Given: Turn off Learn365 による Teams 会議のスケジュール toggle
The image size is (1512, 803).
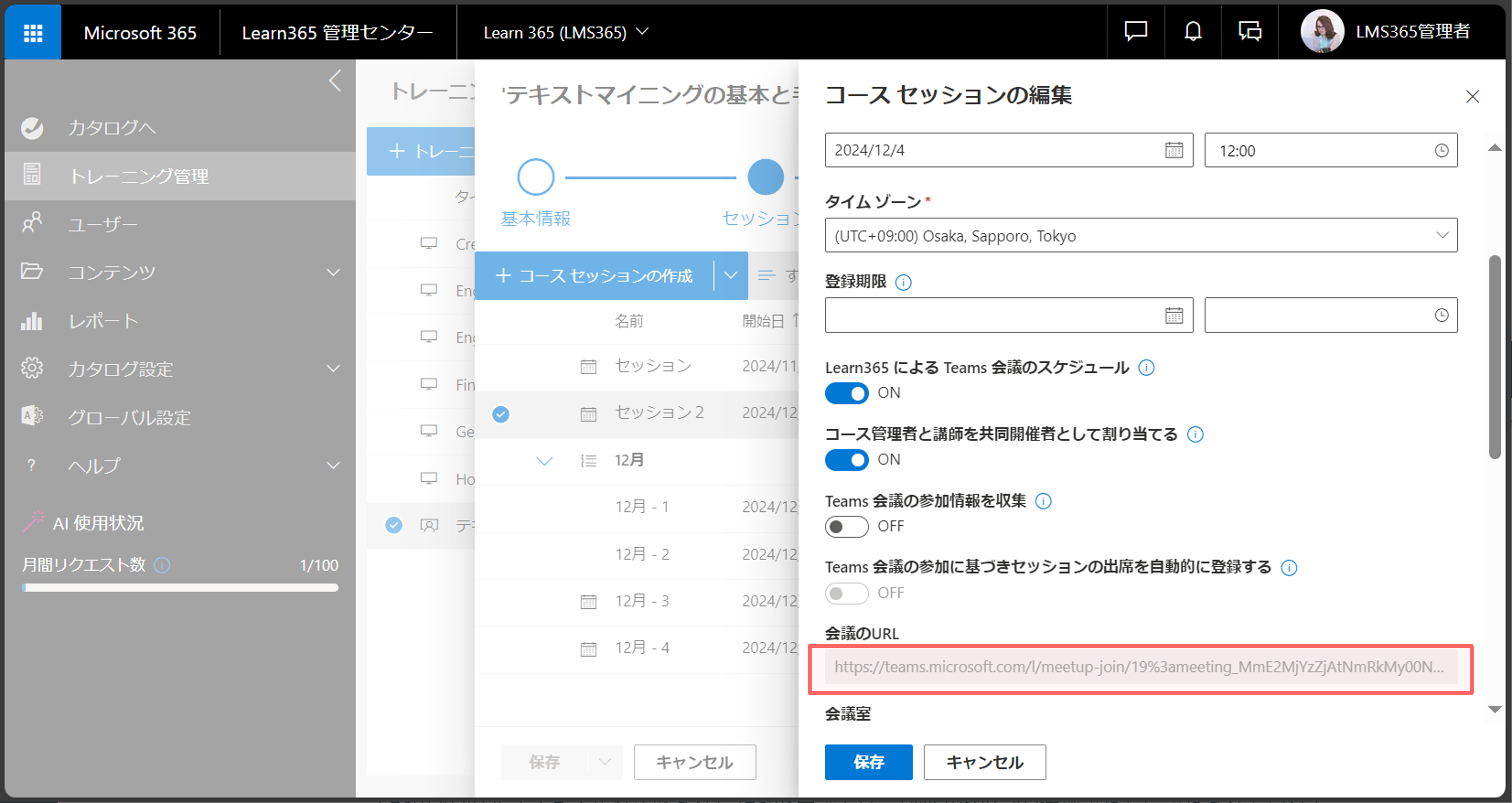Looking at the screenshot, I should pos(846,393).
